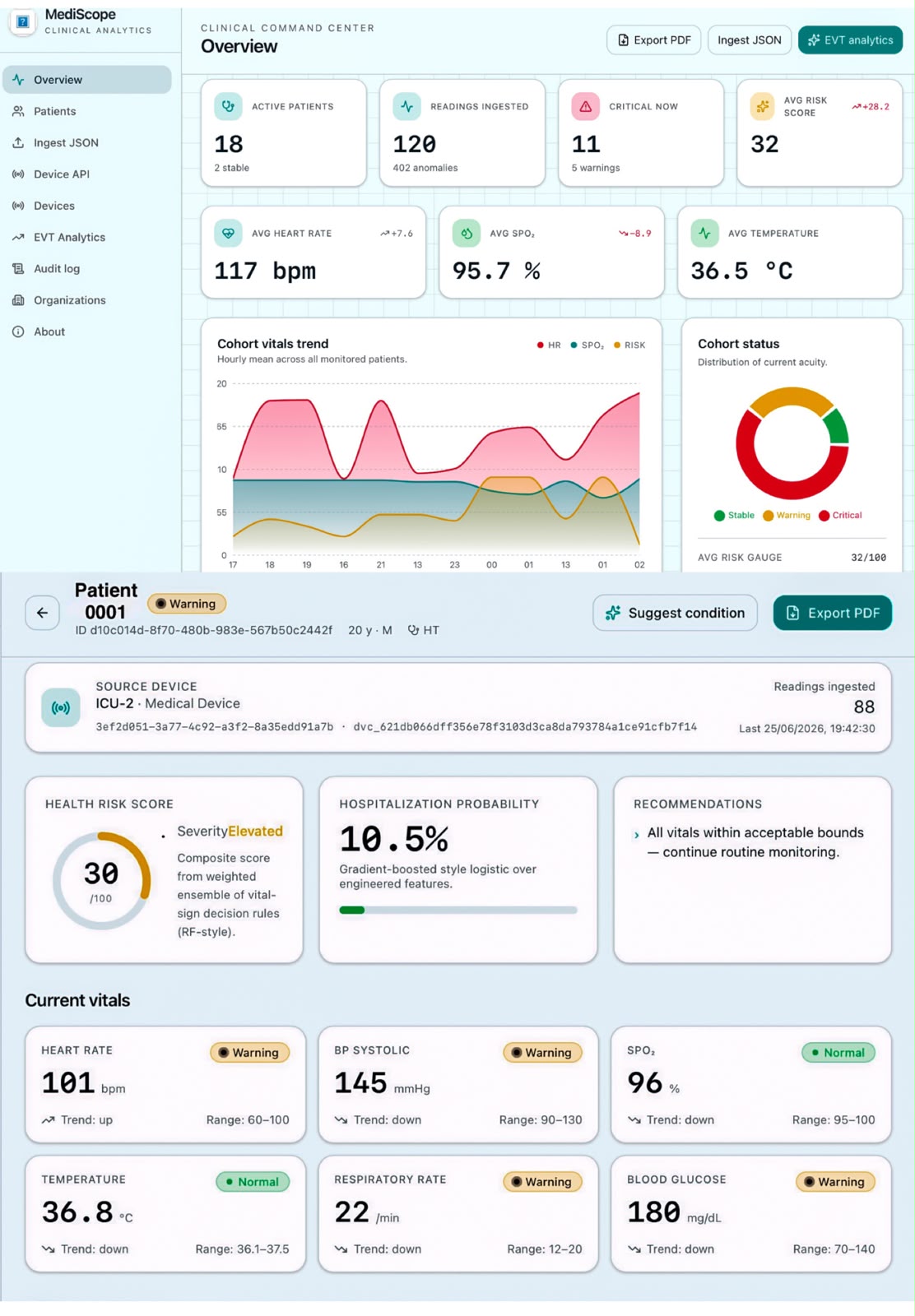Click the About info icon in sidebar
This screenshot has width=915, height=1316.
point(18,331)
